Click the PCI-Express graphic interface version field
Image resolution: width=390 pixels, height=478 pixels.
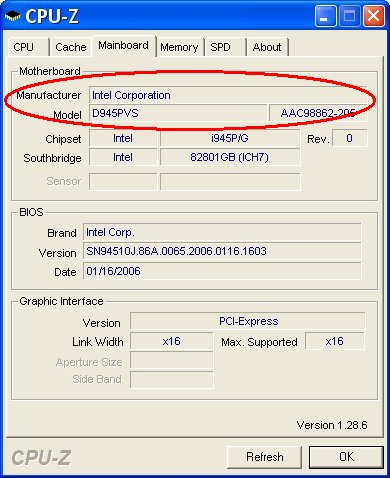point(248,321)
